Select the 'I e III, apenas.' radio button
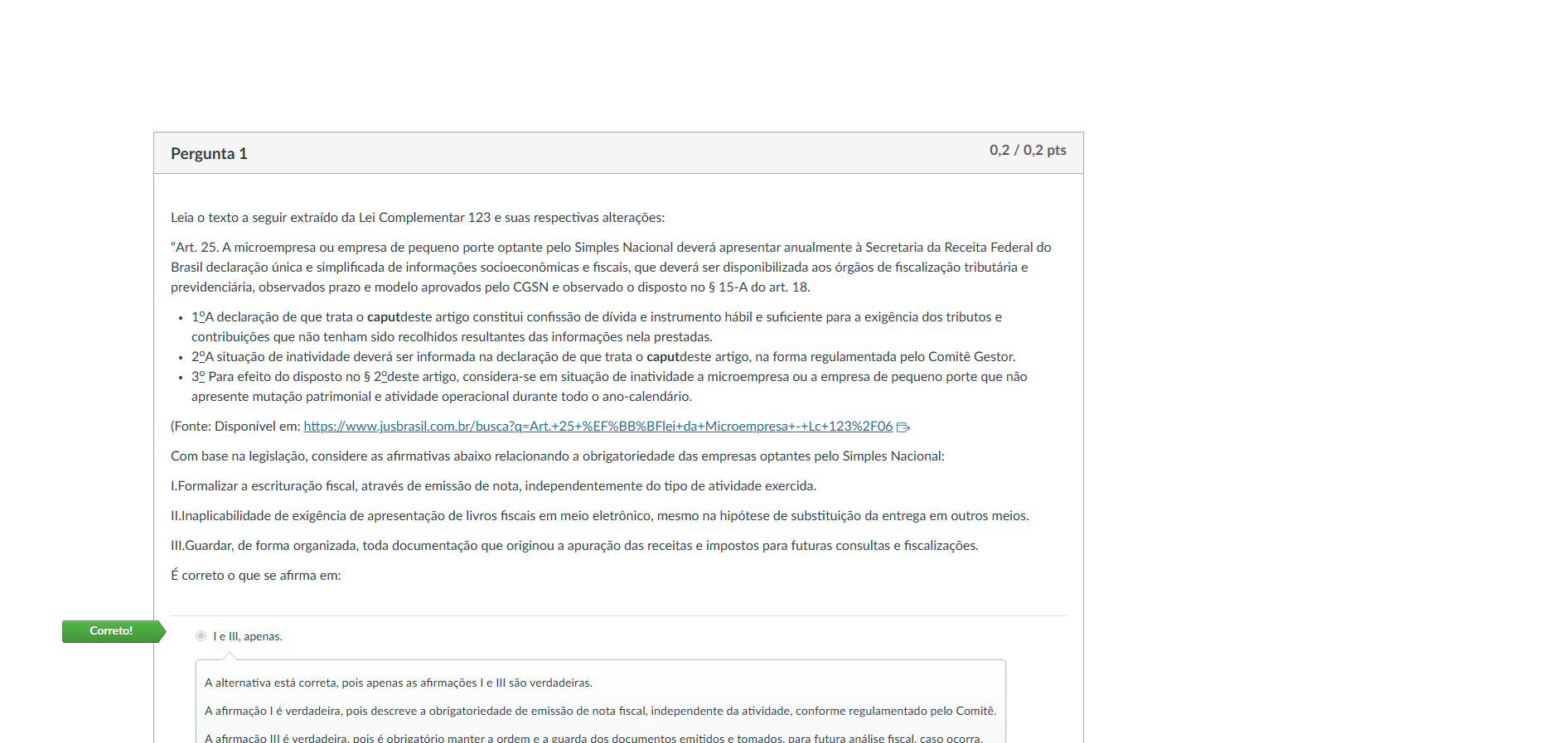Screen dimensions: 1568x743 (201, 636)
